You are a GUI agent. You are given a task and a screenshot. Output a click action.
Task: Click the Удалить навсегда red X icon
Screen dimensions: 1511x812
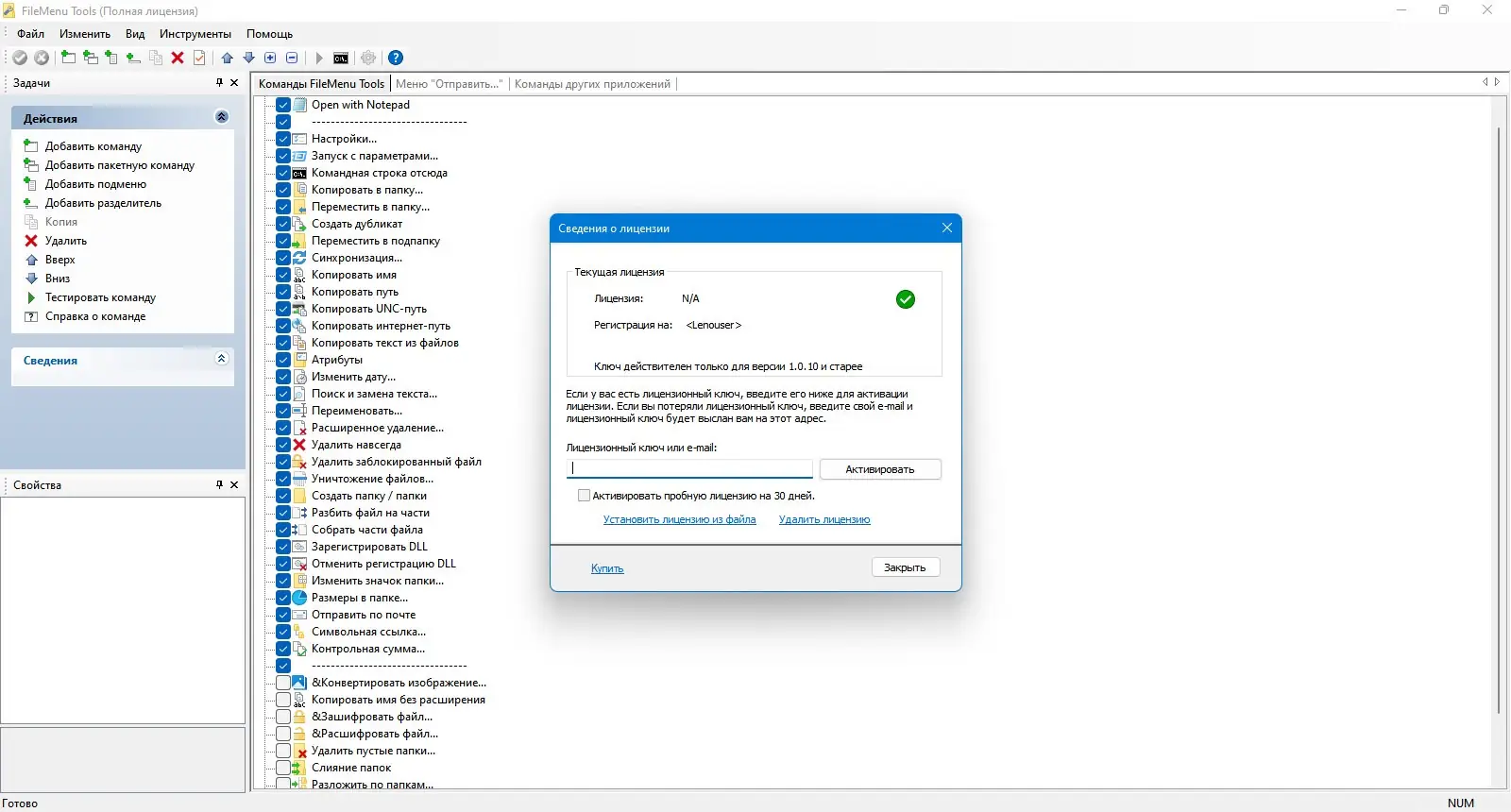tap(299, 445)
